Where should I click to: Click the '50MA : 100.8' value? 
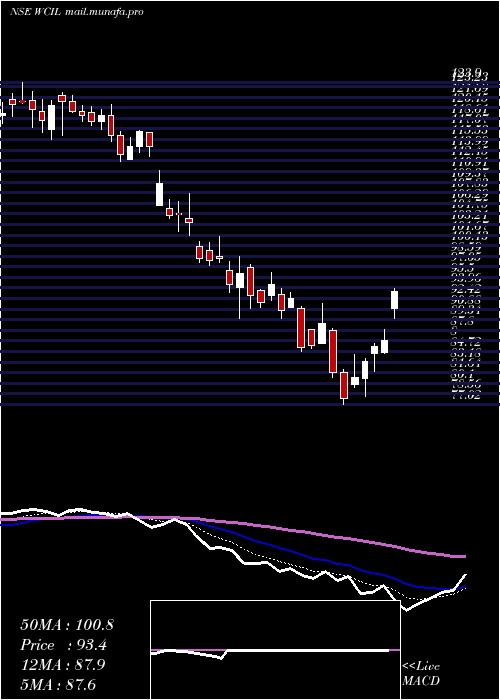click(67, 625)
